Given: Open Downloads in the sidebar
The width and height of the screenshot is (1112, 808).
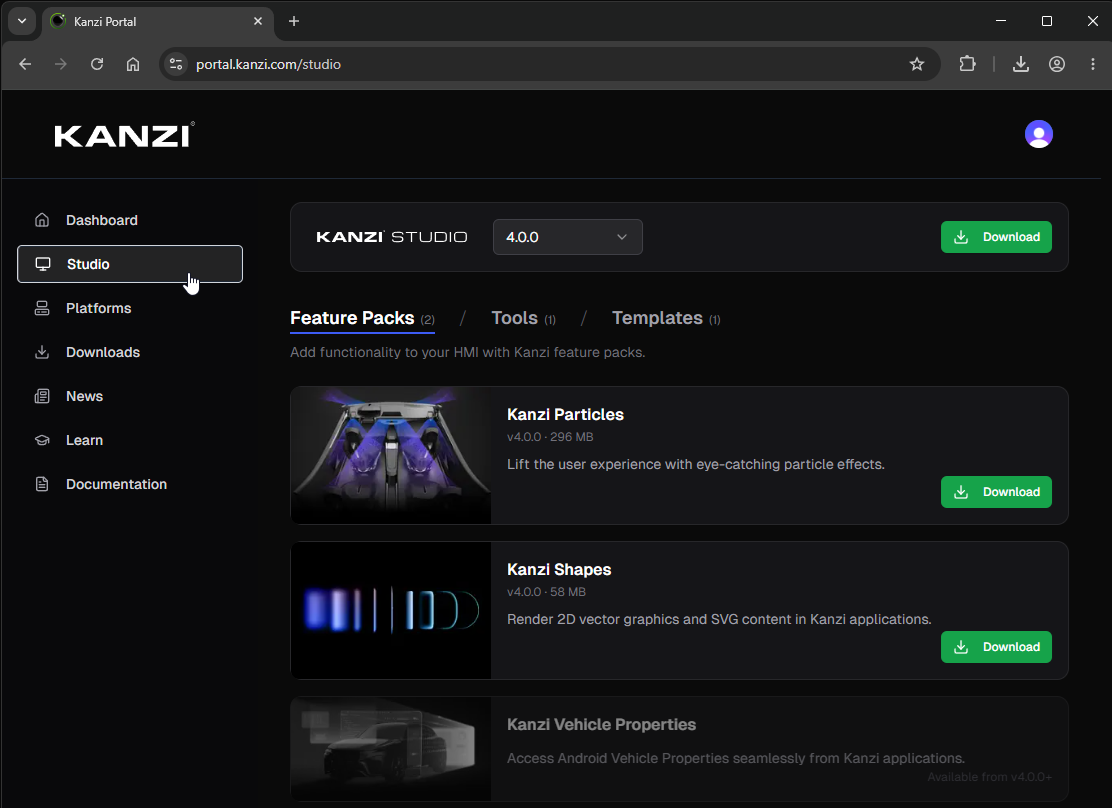Looking at the screenshot, I should pos(130,352).
